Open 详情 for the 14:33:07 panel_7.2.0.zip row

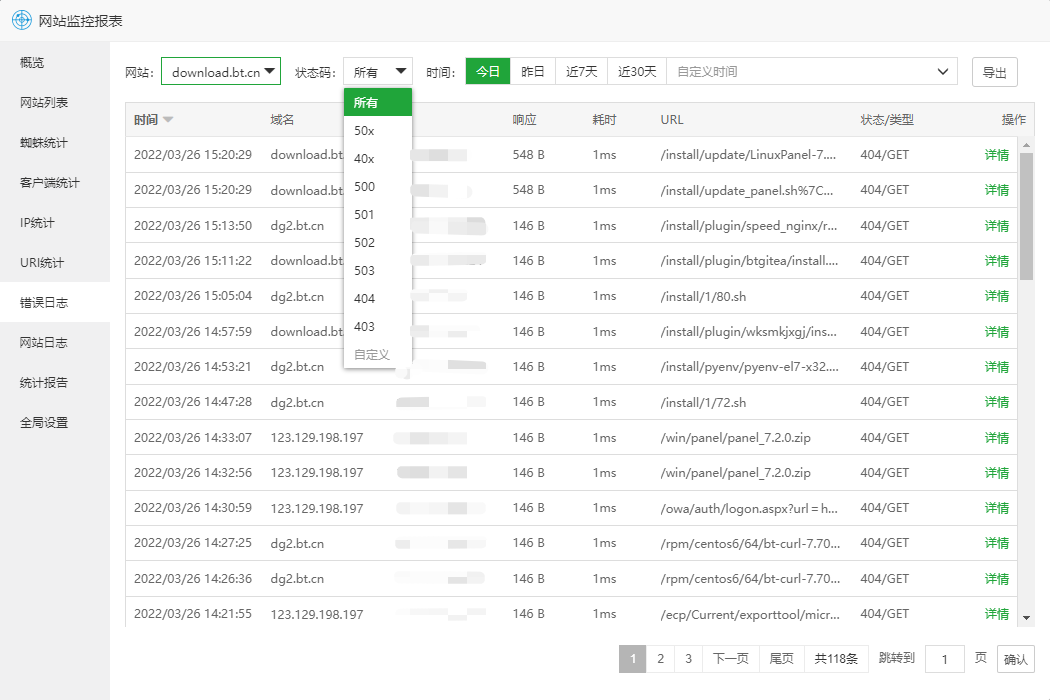pyautogui.click(x=996, y=437)
